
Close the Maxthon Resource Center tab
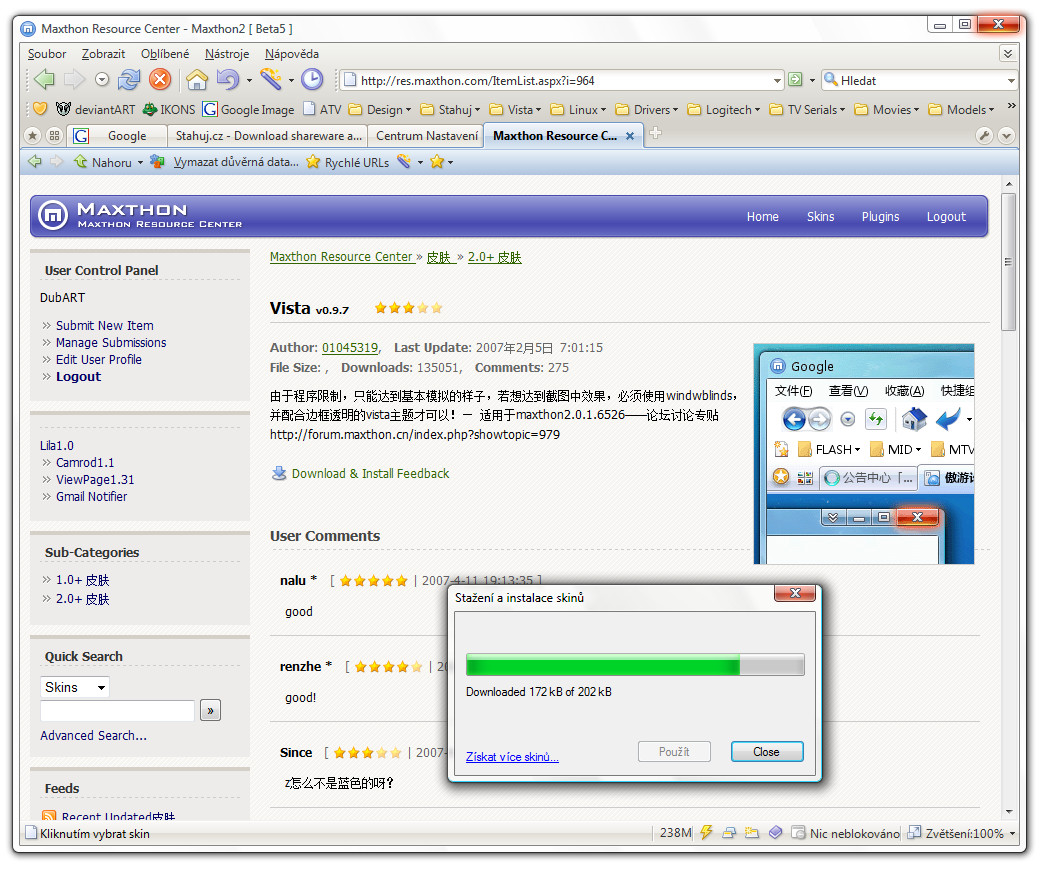630,136
